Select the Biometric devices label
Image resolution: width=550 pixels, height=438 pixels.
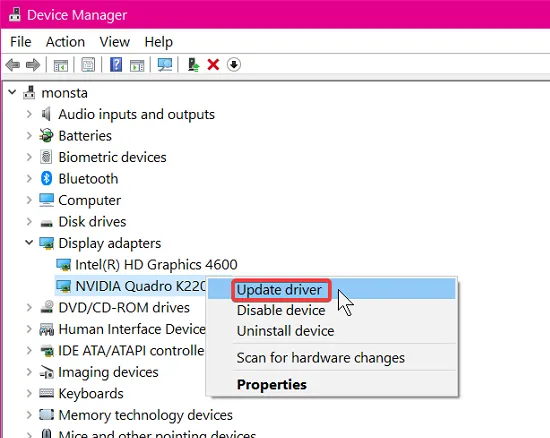pyautogui.click(x=112, y=157)
